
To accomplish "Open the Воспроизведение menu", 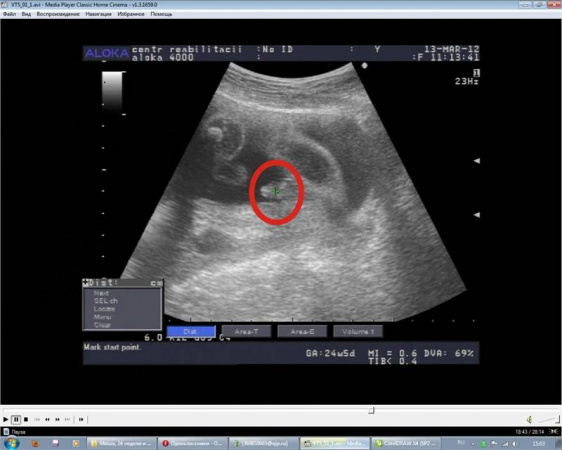I will 58,14.
